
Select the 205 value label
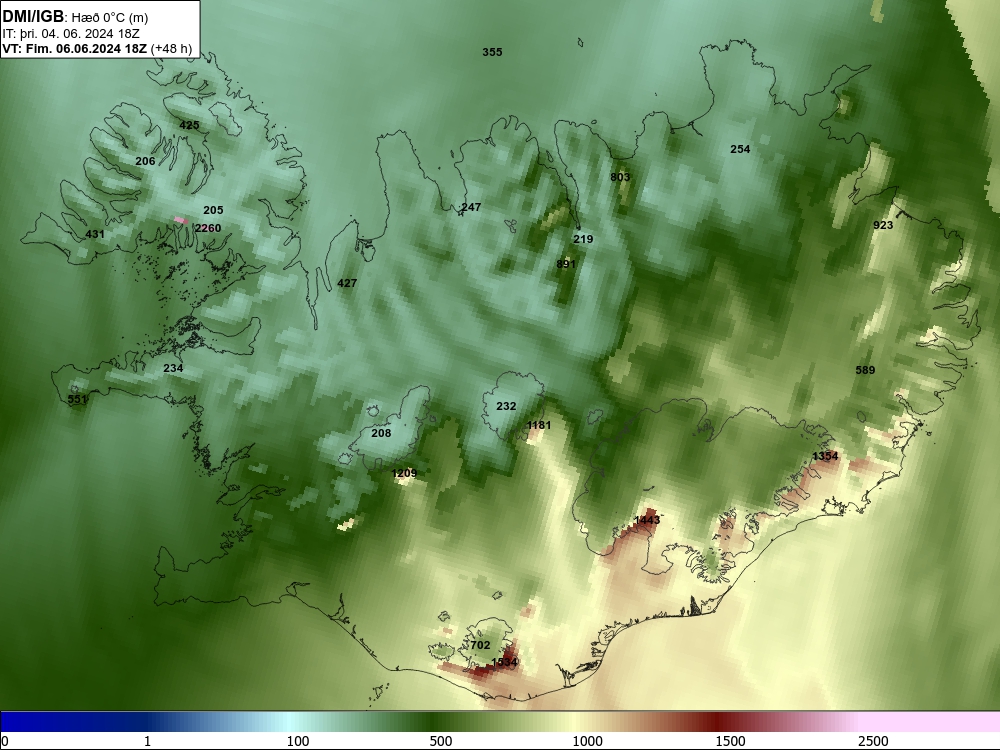coord(214,210)
